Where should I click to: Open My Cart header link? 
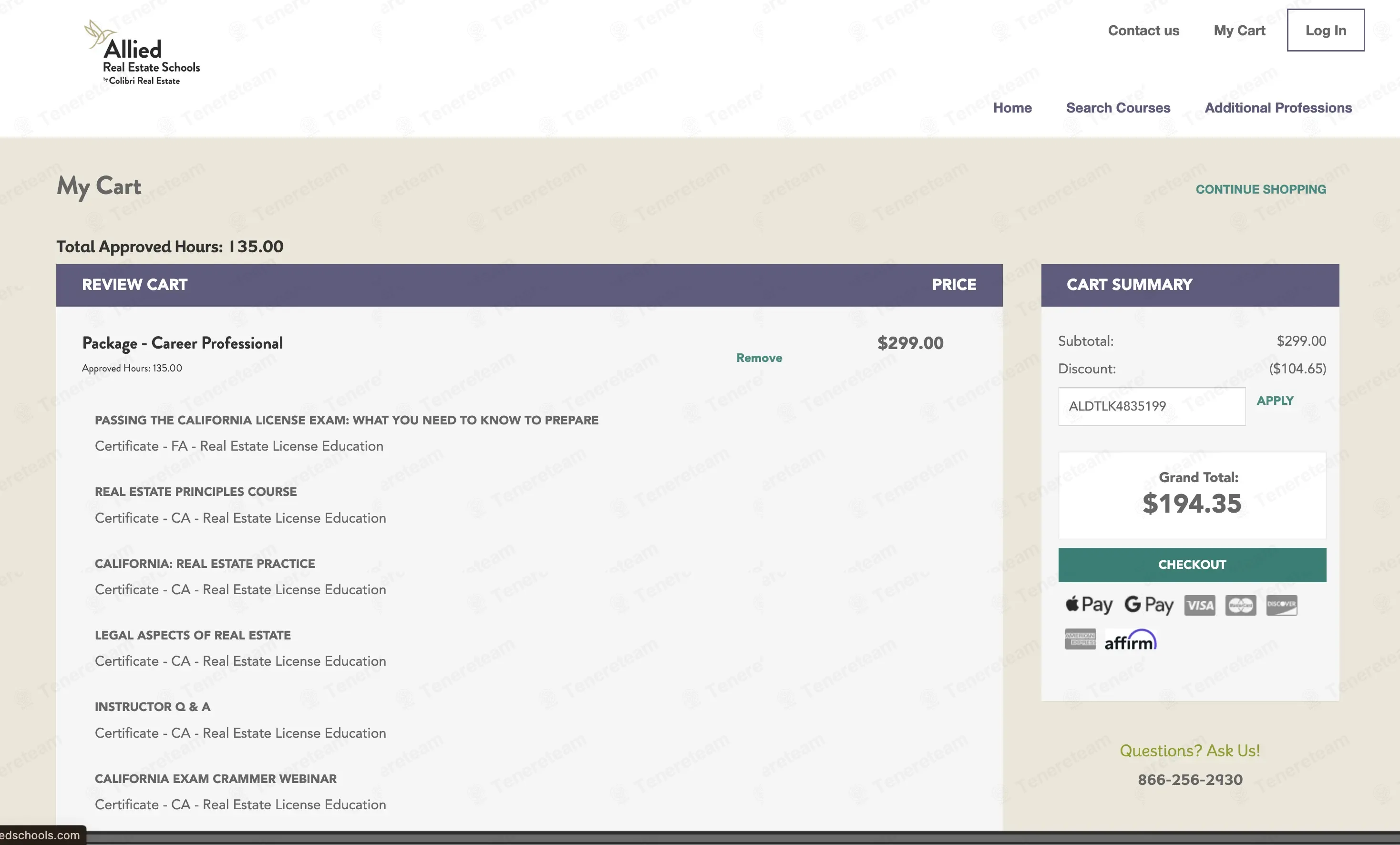[x=1239, y=31]
